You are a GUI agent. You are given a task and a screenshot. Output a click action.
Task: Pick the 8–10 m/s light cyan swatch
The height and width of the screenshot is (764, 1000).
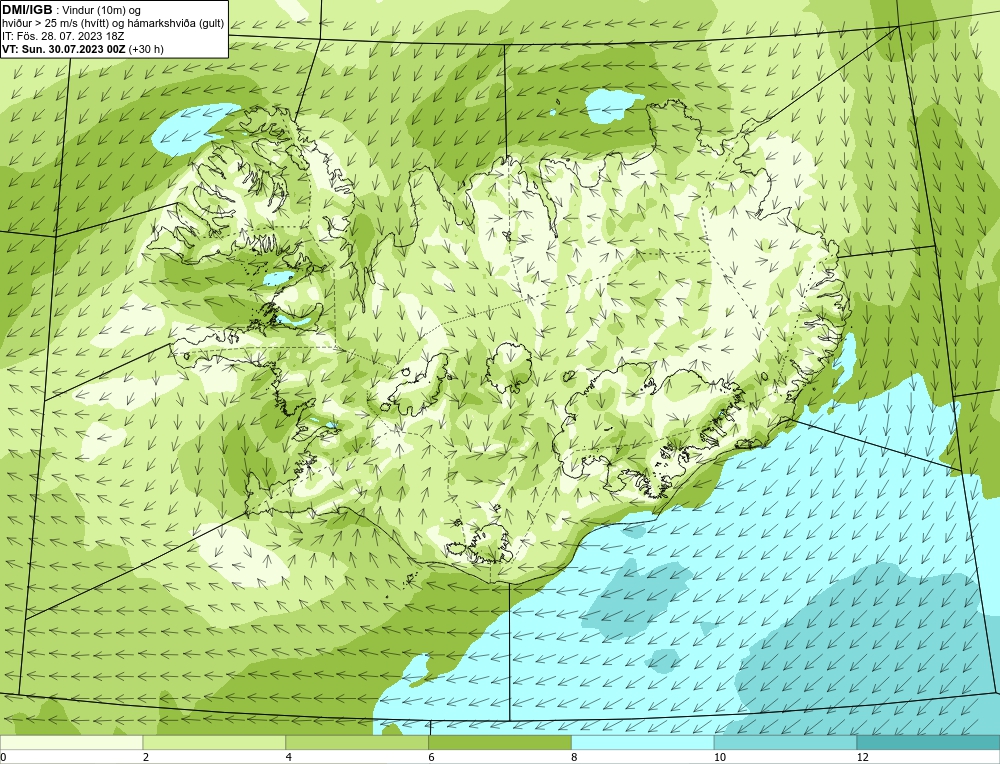click(x=643, y=742)
